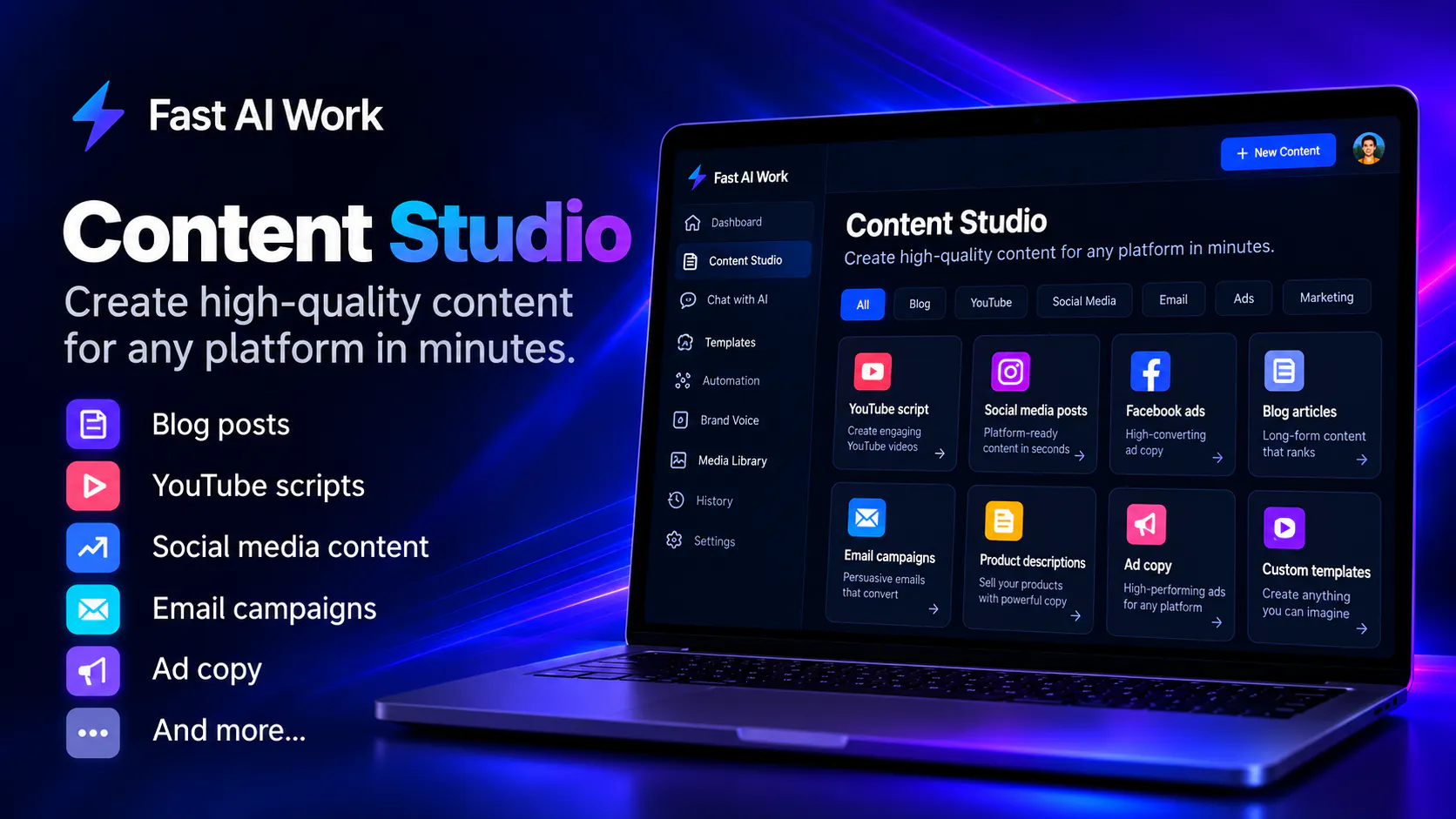Click the Blog posts feature icon

coord(93,425)
